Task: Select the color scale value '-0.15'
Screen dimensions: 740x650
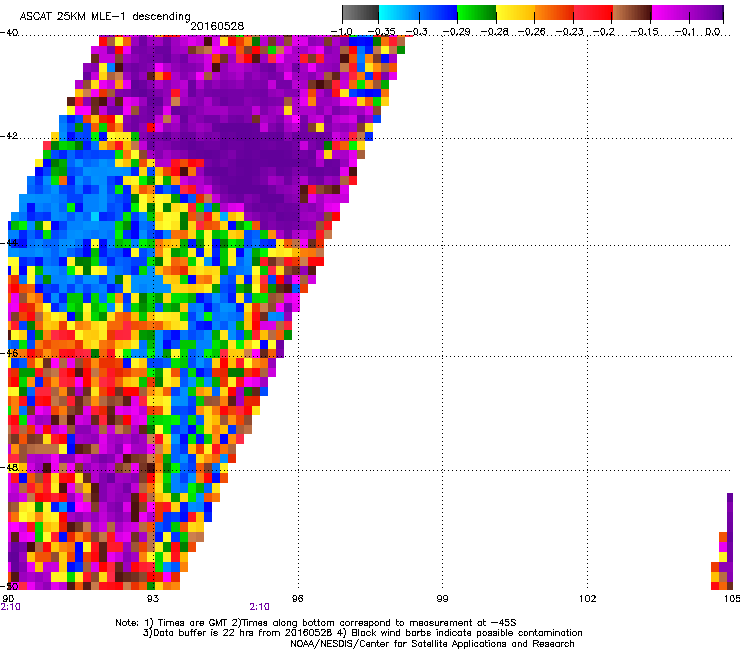Action: (x=645, y=32)
